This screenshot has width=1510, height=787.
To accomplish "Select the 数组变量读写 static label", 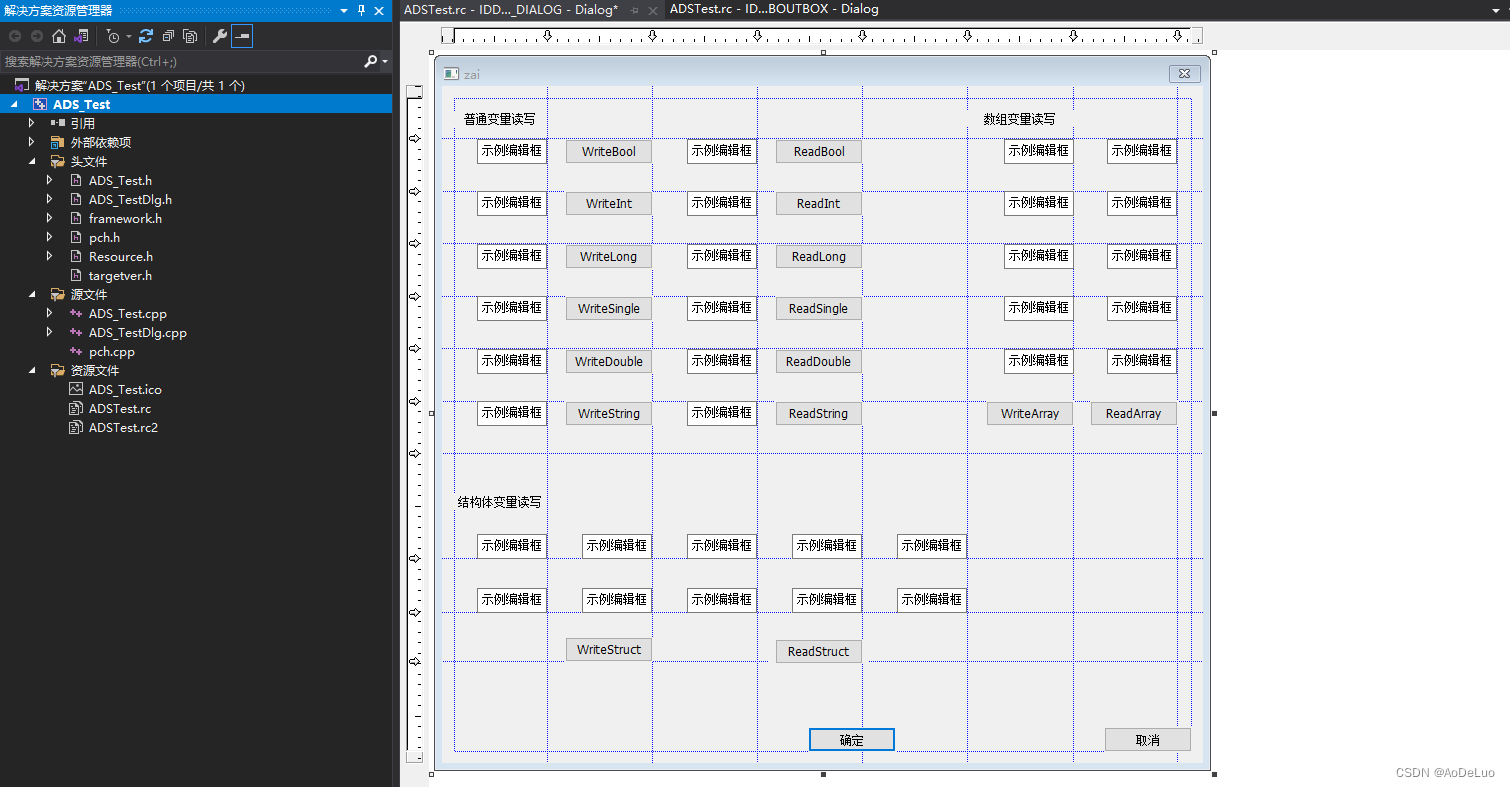I will pos(1020,119).
